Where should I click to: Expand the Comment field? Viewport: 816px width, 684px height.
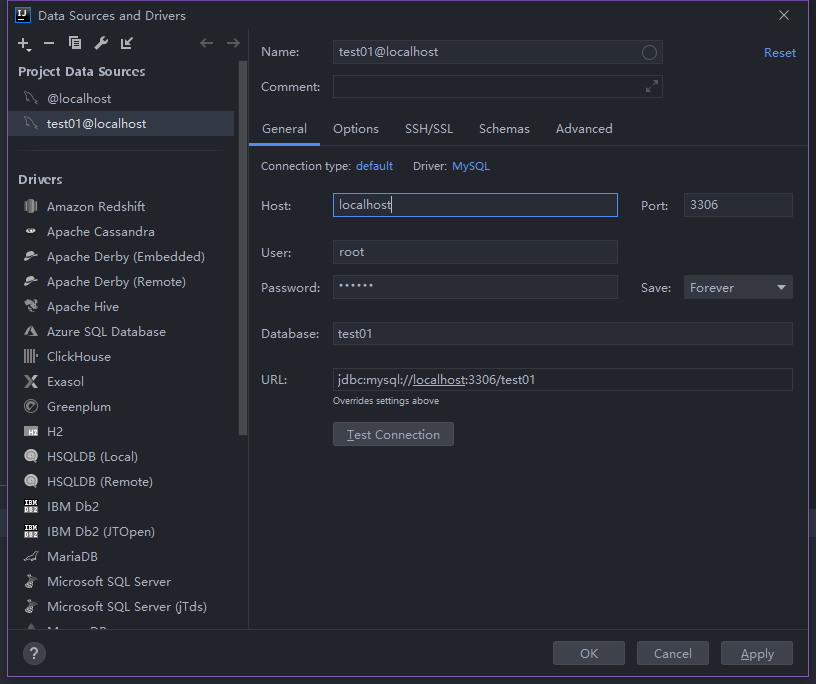[x=652, y=86]
